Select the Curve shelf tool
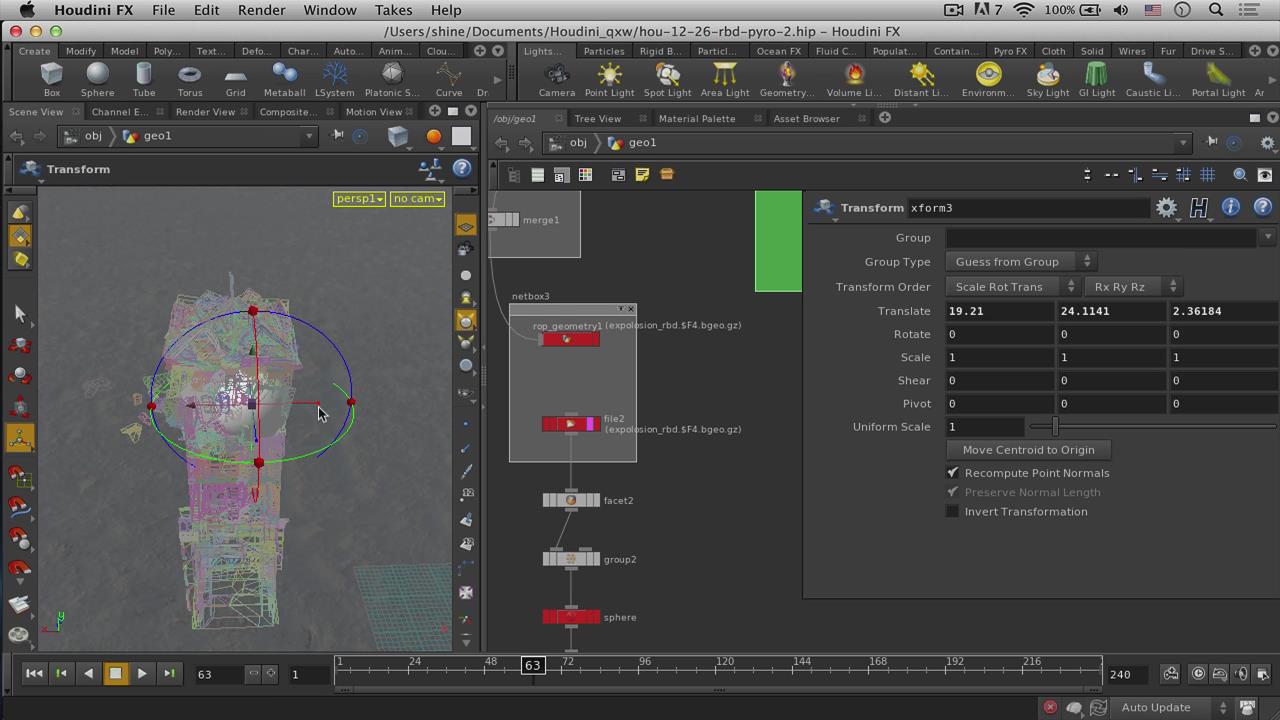Screen dimensions: 1280x720 point(449,80)
